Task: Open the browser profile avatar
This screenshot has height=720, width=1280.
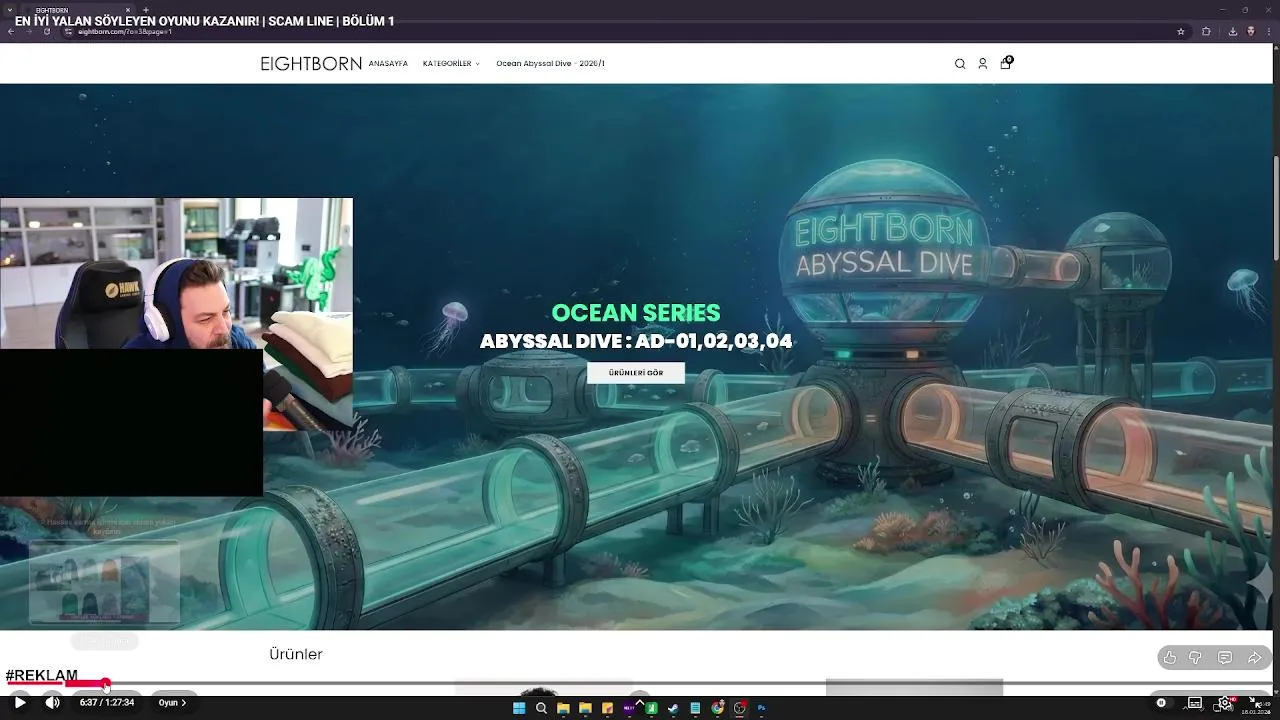Action: point(1250,31)
